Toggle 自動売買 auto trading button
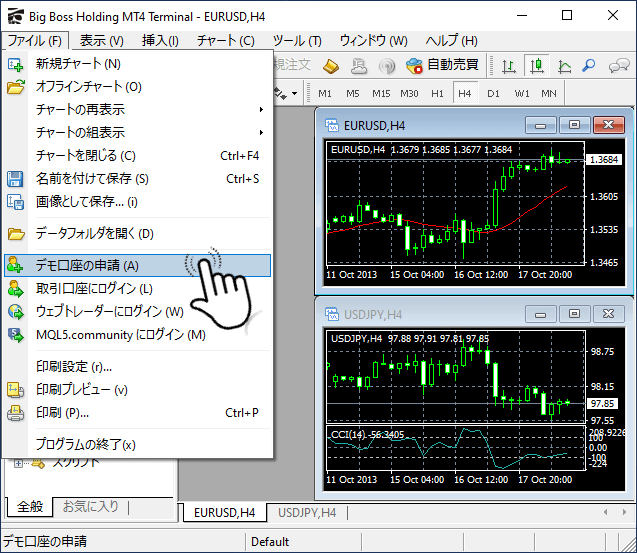 coord(443,65)
